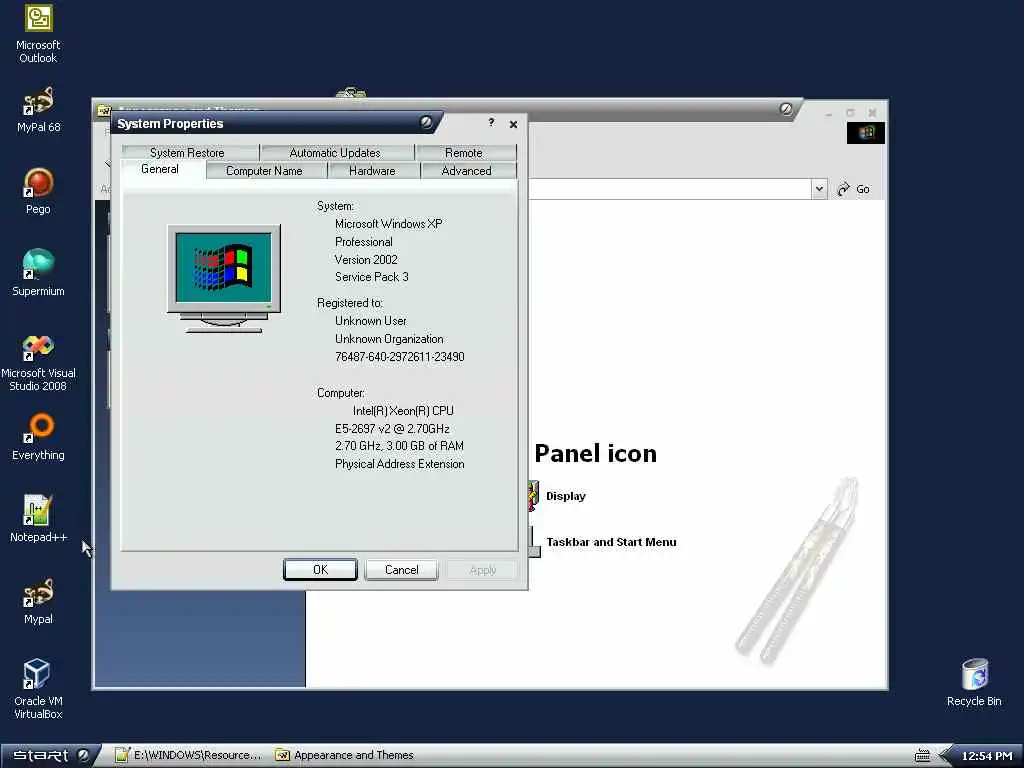Click the Unknown User text
This screenshot has height=768, width=1024.
coord(371,321)
